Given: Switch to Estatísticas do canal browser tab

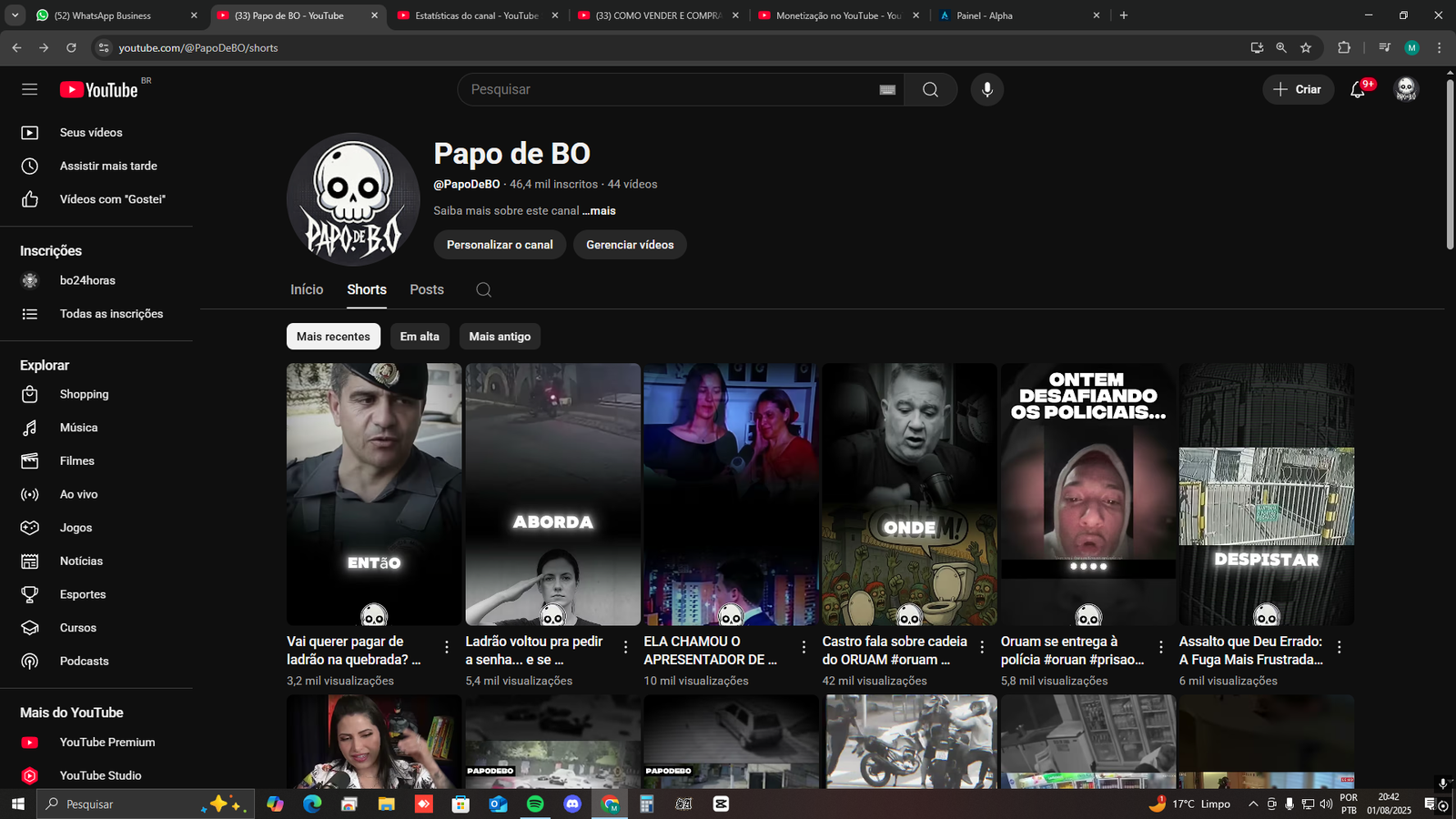Looking at the screenshot, I should click(479, 15).
